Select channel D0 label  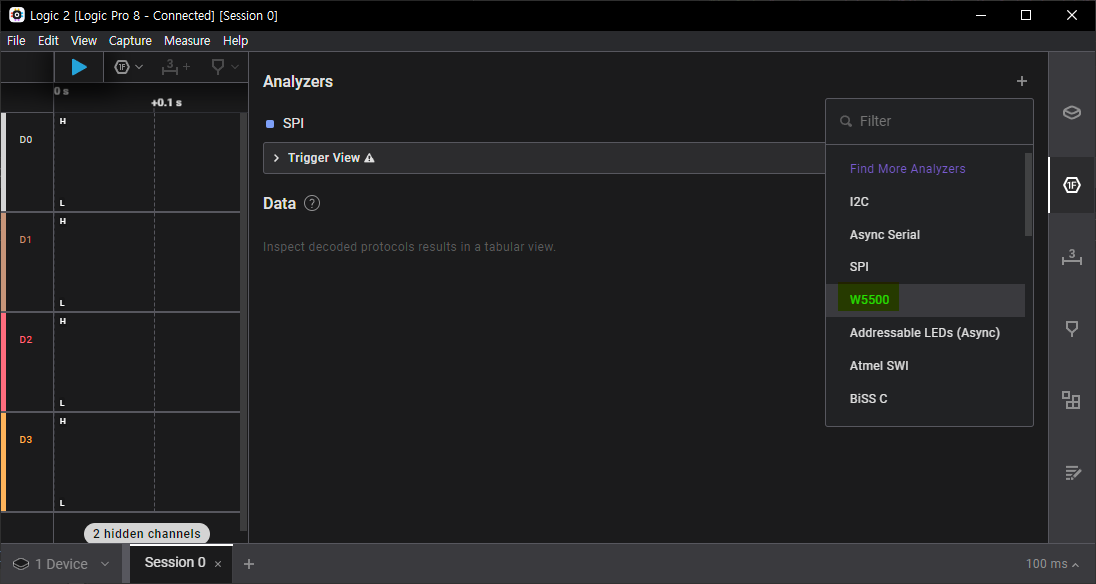pyautogui.click(x=26, y=140)
